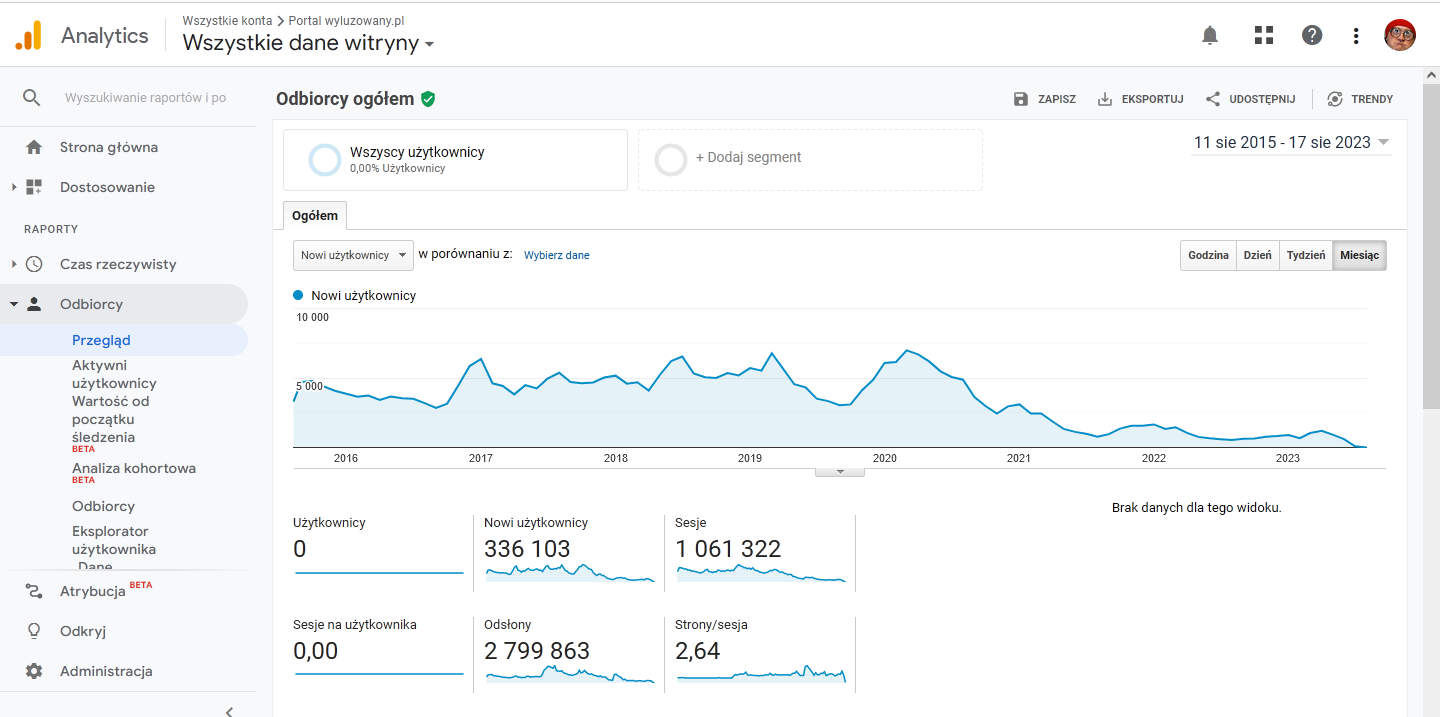The width and height of the screenshot is (1440, 717).
Task: Open the date range picker
Action: (1291, 143)
